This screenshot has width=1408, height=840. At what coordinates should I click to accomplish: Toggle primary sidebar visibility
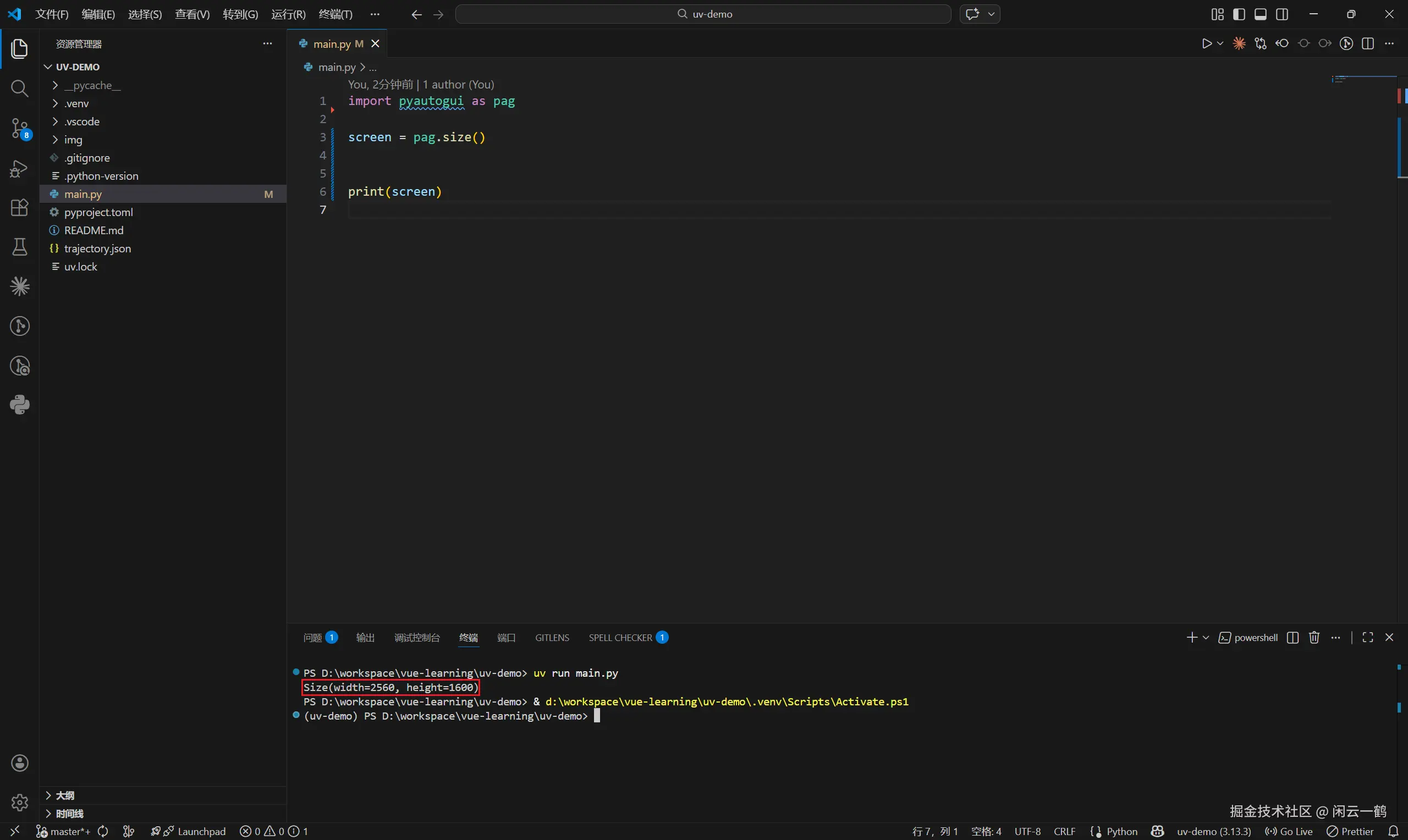pos(1239,14)
